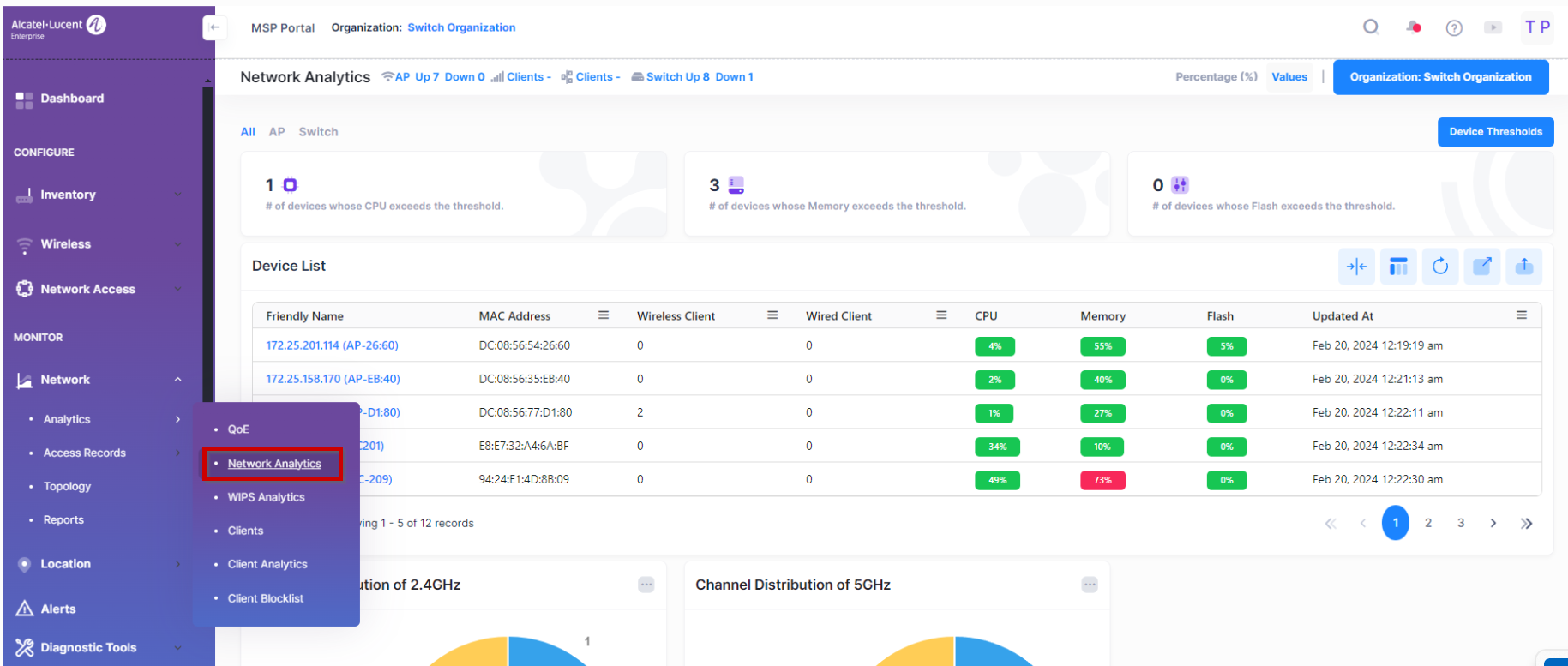The image size is (1568, 666).
Task: Collapse the sidebar with the back arrow
Action: click(214, 27)
